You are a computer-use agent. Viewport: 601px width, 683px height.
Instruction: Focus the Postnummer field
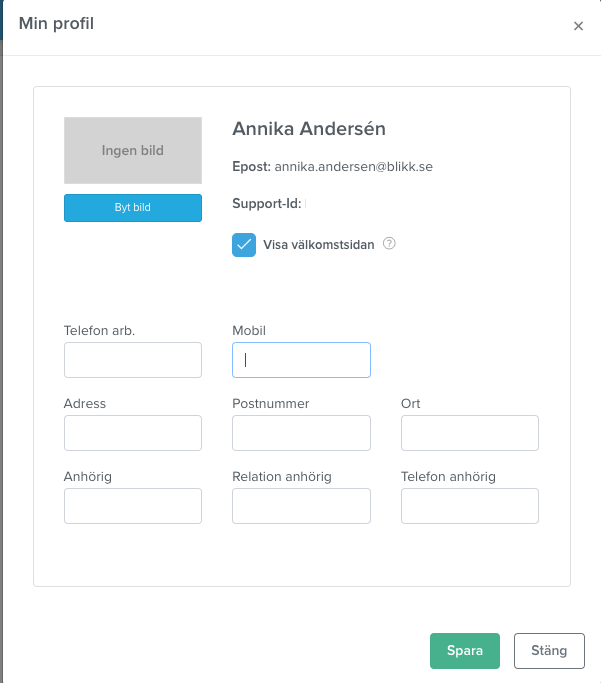301,433
